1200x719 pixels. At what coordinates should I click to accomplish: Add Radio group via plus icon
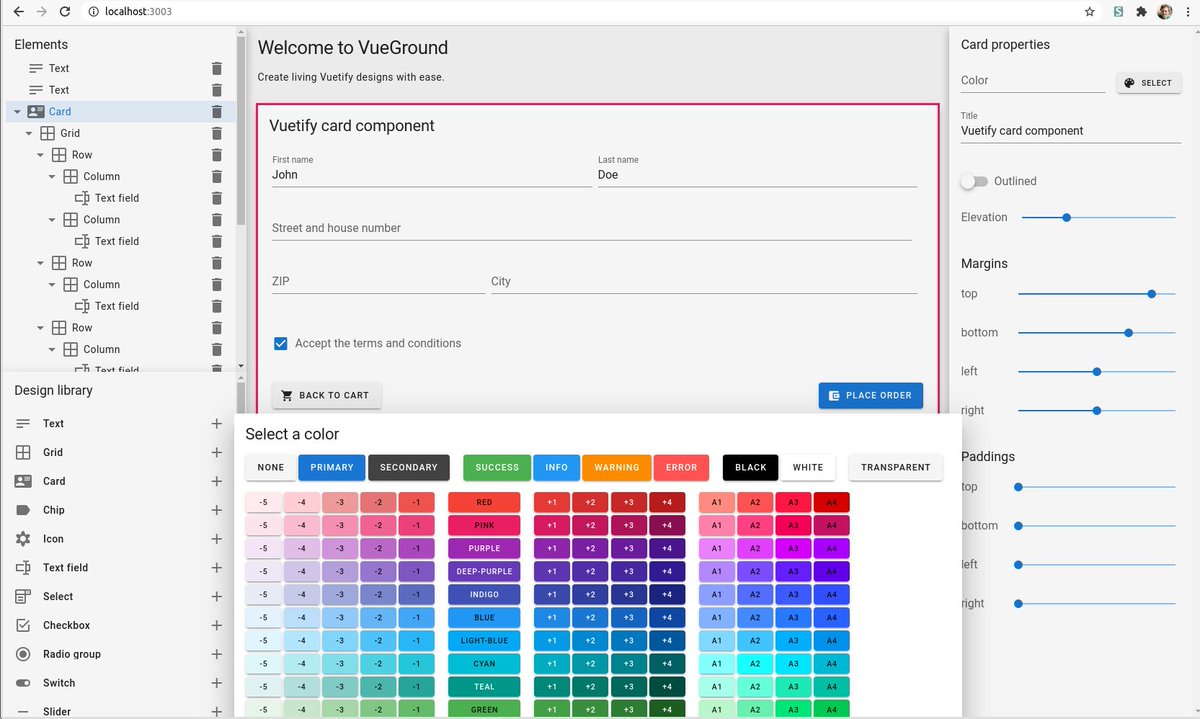tap(217, 655)
